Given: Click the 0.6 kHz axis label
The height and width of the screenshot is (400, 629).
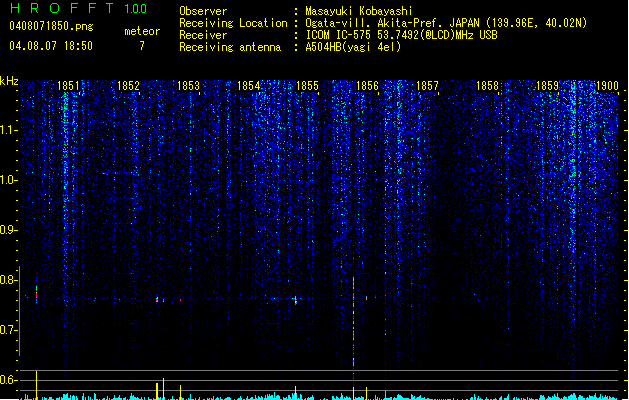Looking at the screenshot, I should (x=8, y=380).
